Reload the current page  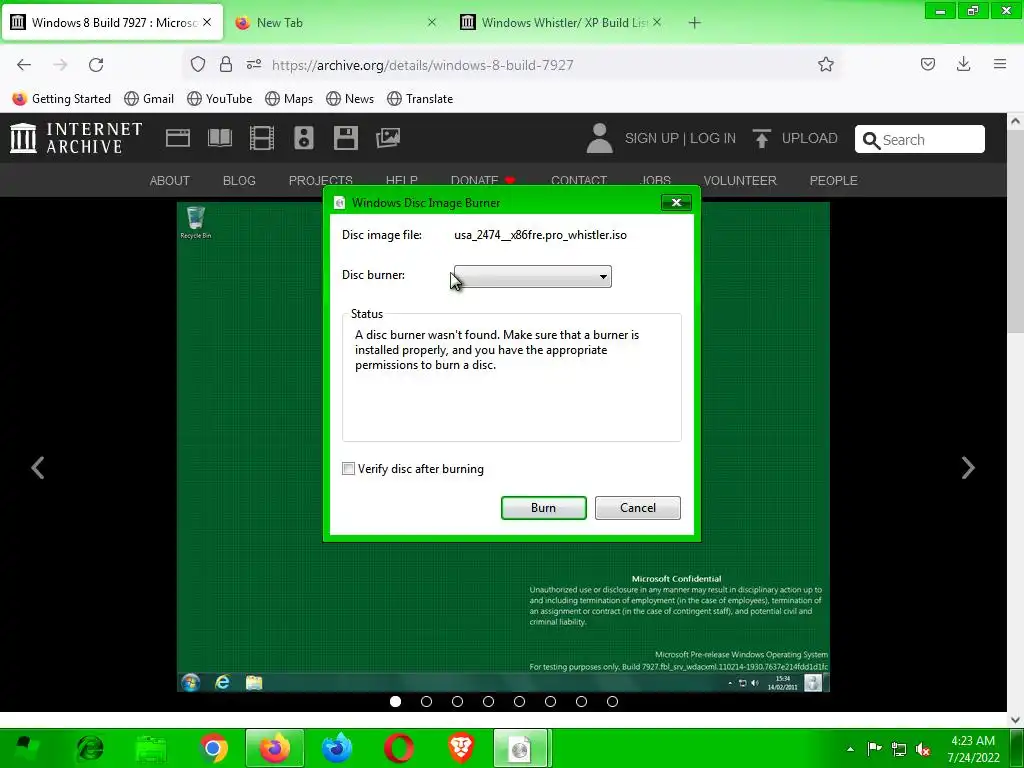coord(96,65)
